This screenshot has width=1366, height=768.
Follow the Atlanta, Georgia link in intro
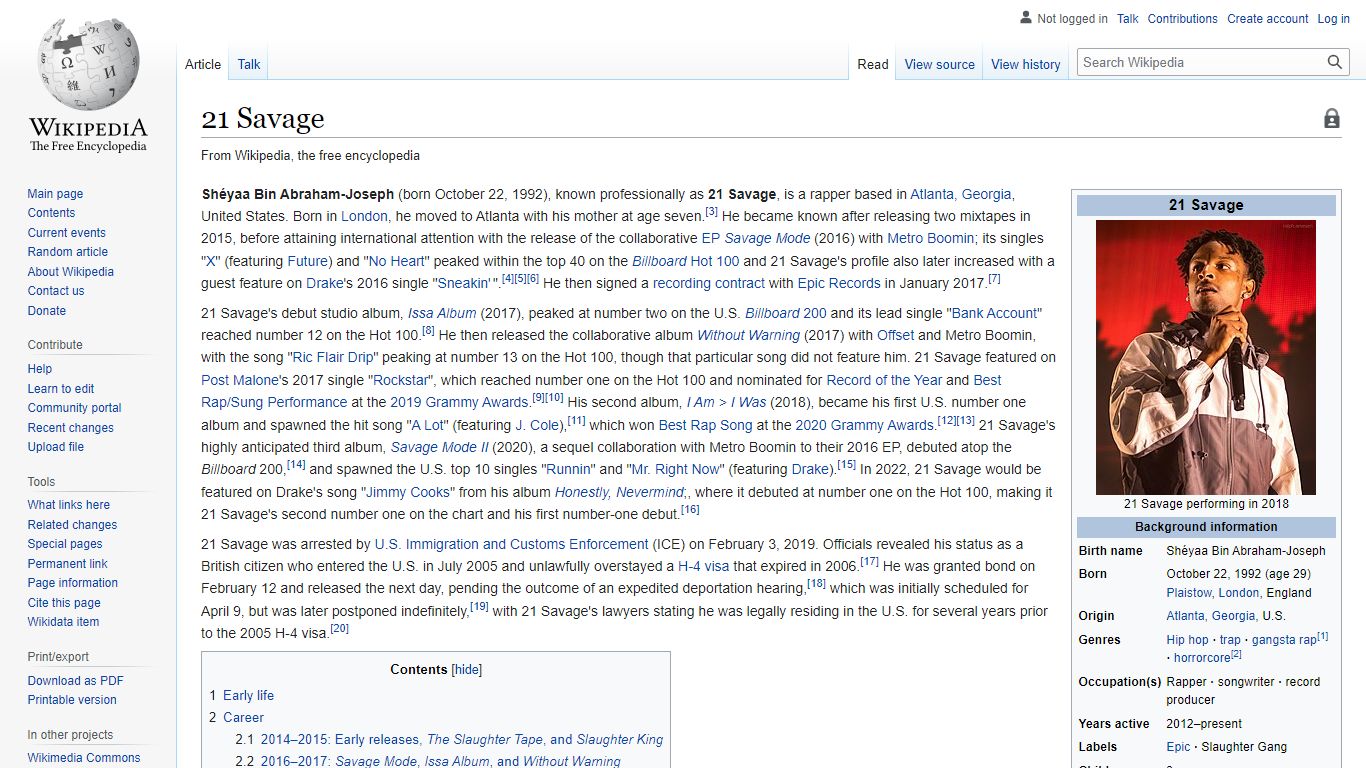pos(961,194)
